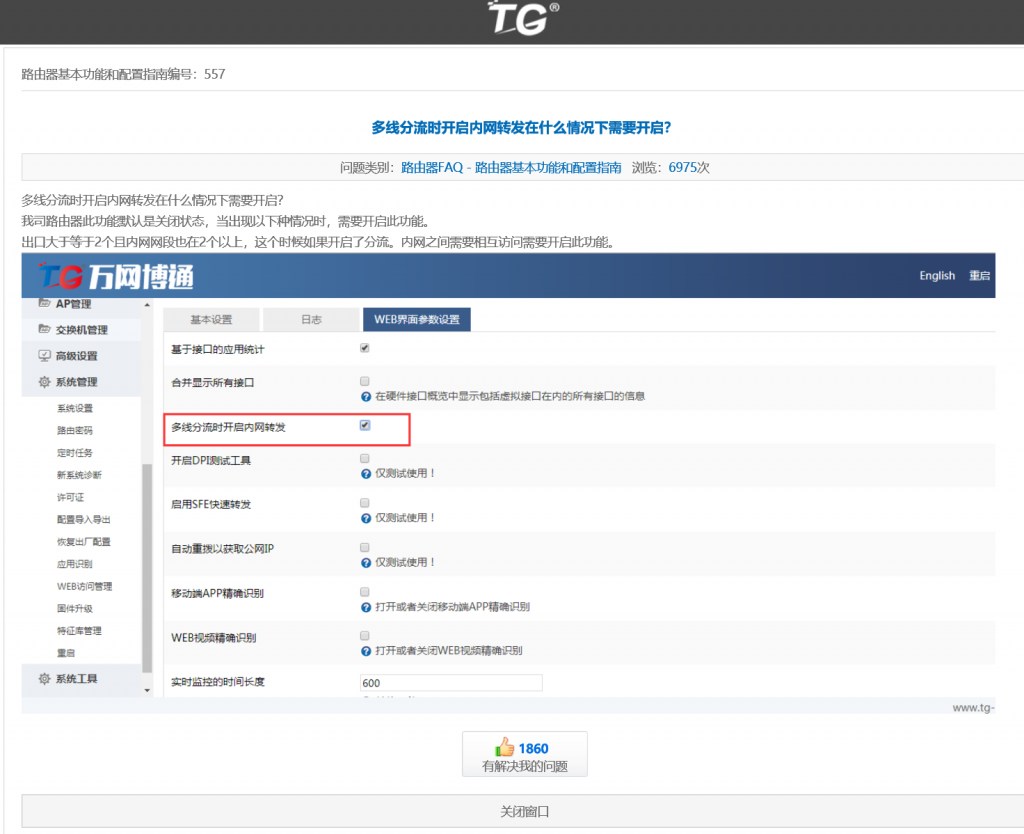Enable 启用SFE快速转发 checkbox
This screenshot has width=1024, height=834.
click(365, 502)
